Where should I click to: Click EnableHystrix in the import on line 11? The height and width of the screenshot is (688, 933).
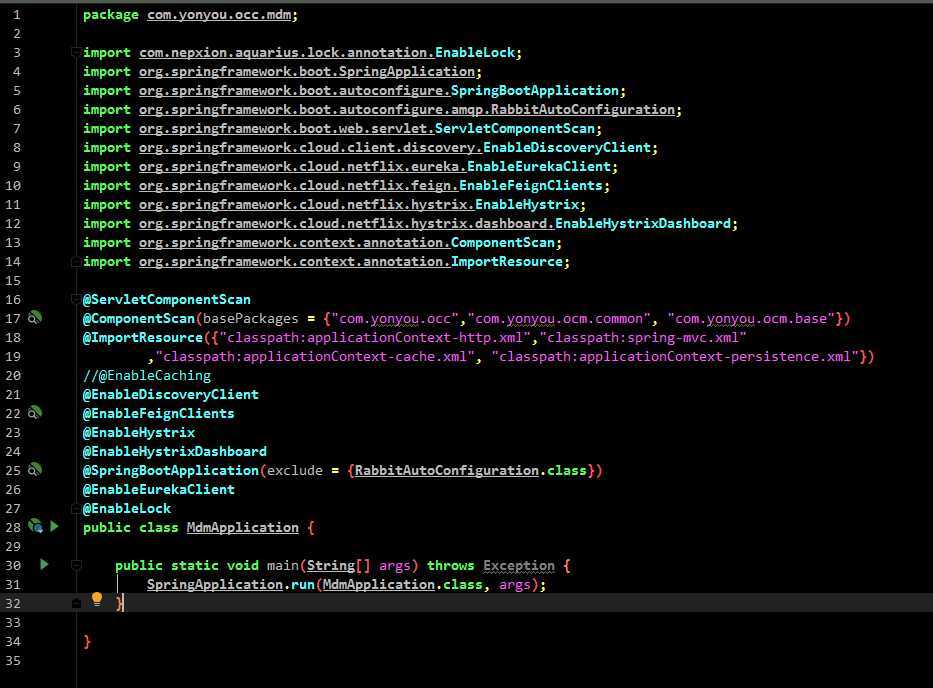[x=527, y=205]
